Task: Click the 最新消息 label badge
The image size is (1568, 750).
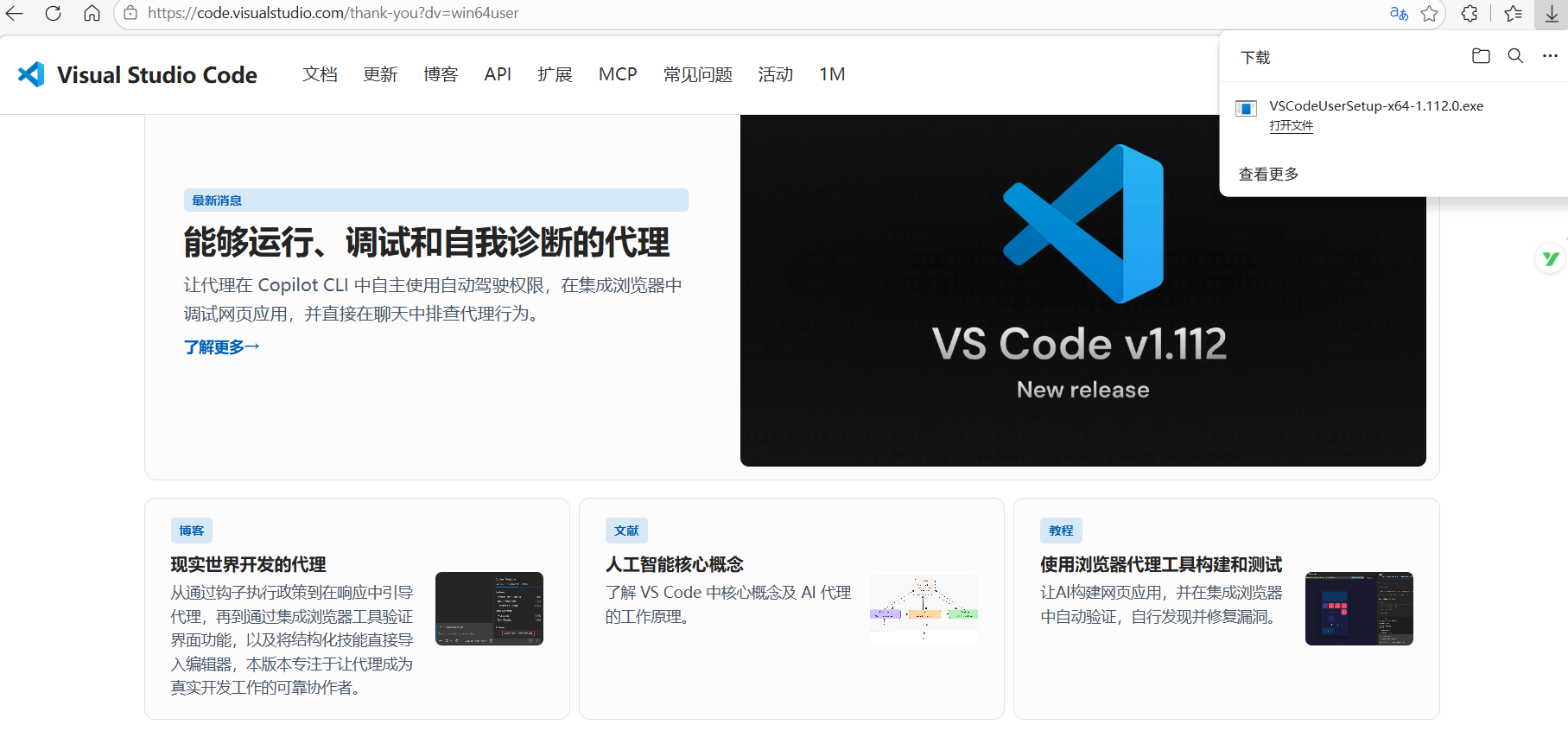Action: [436, 200]
